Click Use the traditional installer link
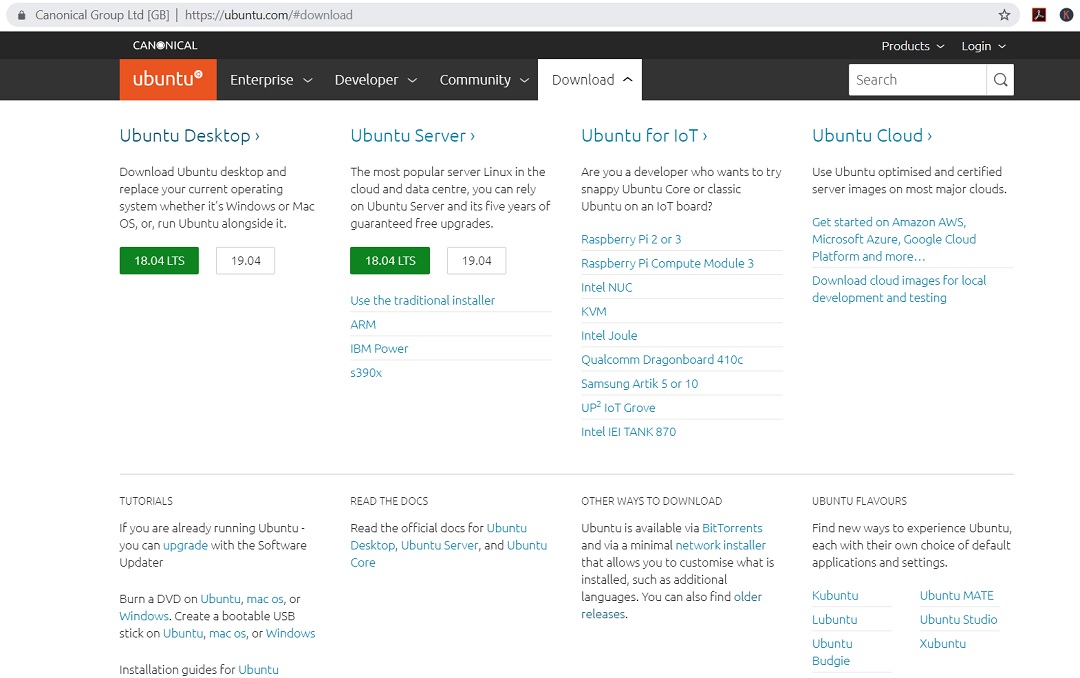 tap(422, 300)
